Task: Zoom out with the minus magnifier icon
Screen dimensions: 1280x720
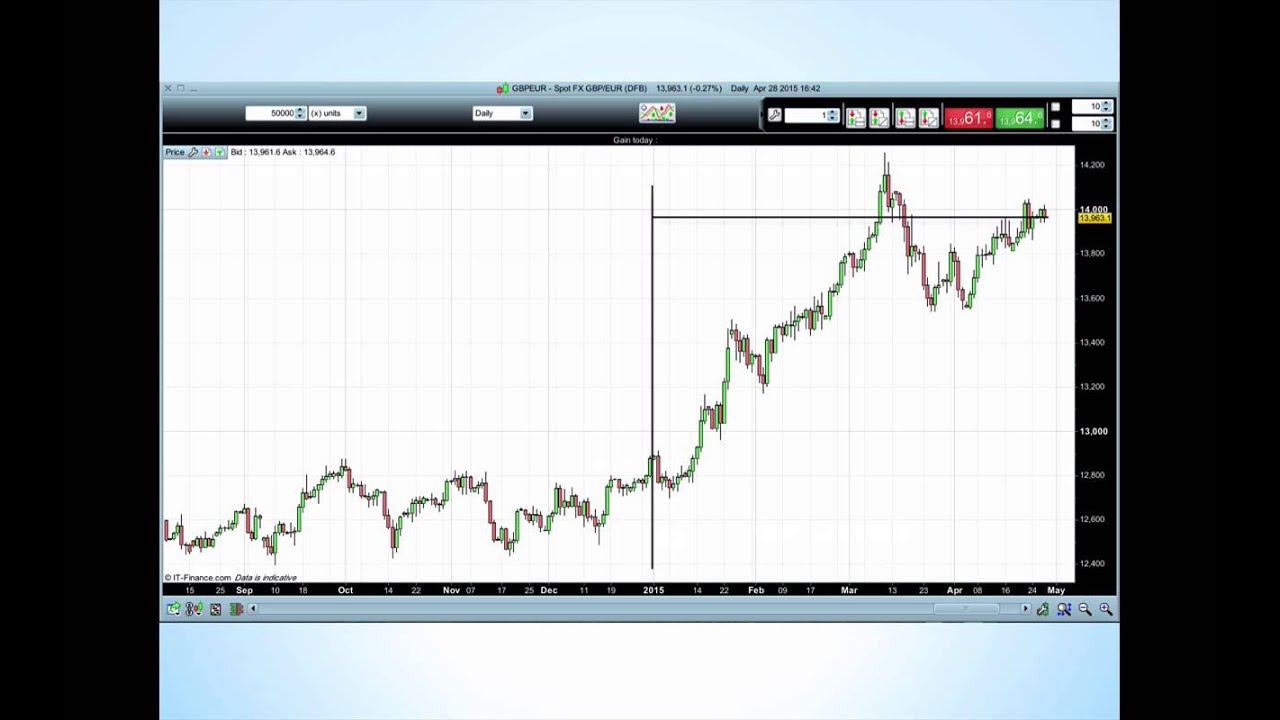Action: click(x=1085, y=609)
